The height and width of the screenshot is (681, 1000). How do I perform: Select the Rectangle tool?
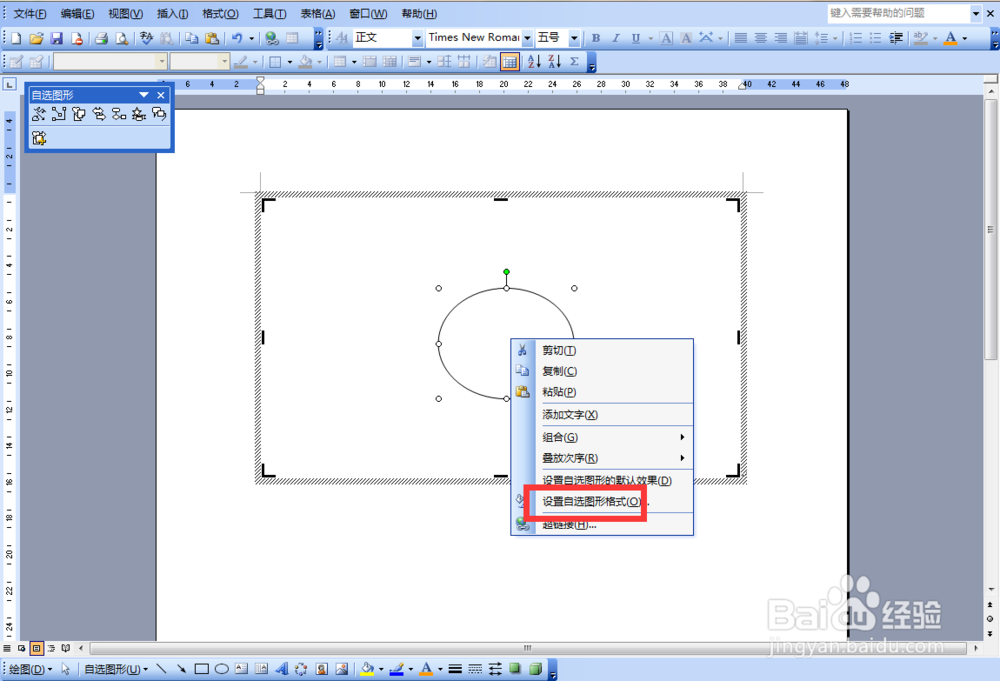[x=202, y=667]
